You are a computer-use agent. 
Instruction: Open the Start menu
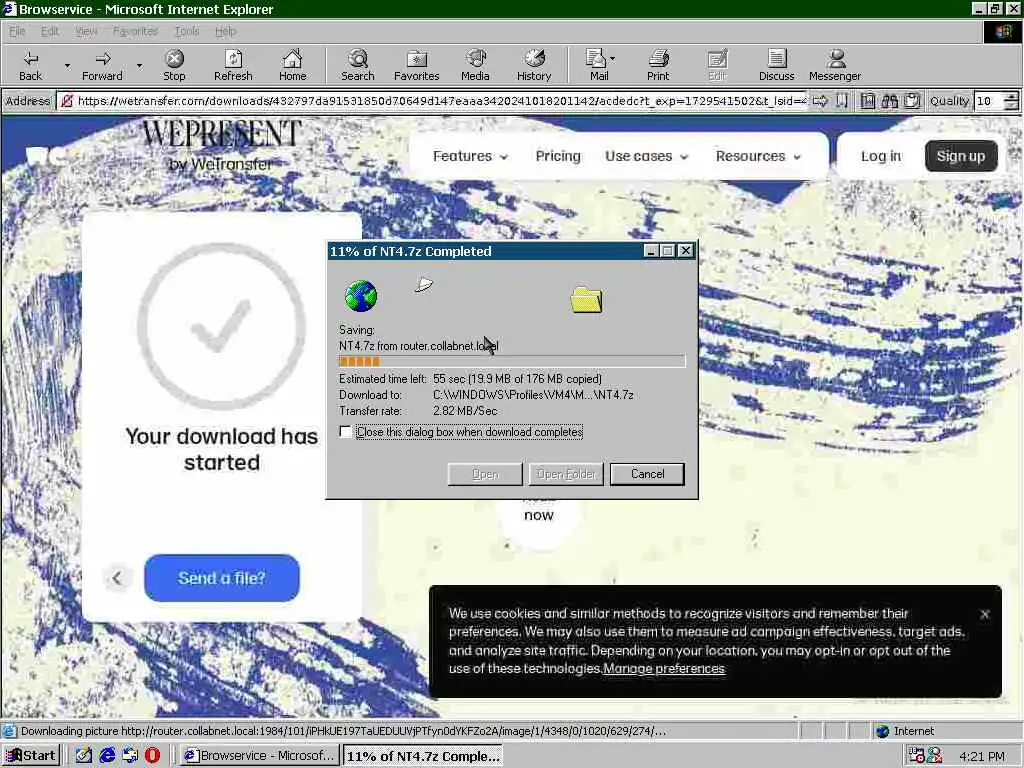(x=31, y=756)
